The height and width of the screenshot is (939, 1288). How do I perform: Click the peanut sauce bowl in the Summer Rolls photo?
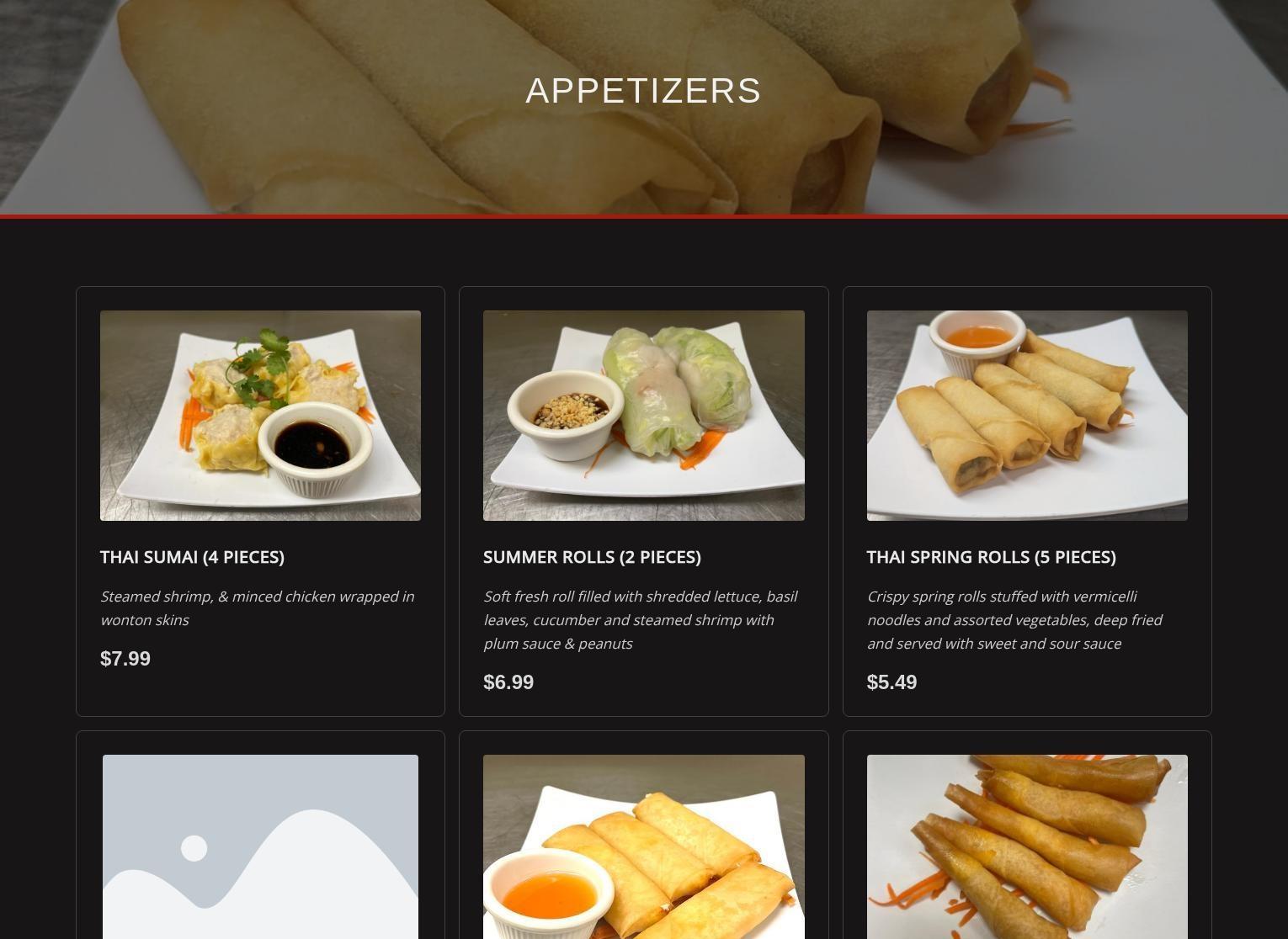(566, 415)
